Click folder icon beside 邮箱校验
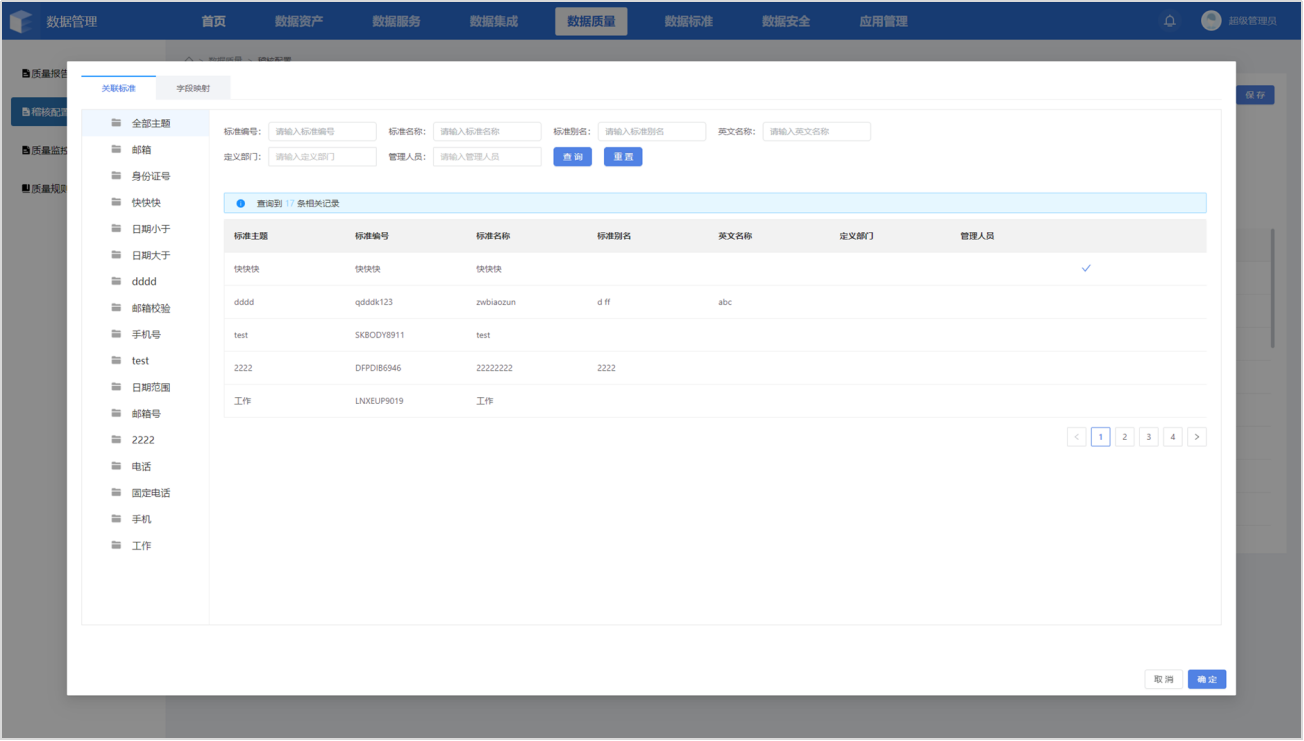This screenshot has width=1304, height=741. (x=117, y=308)
